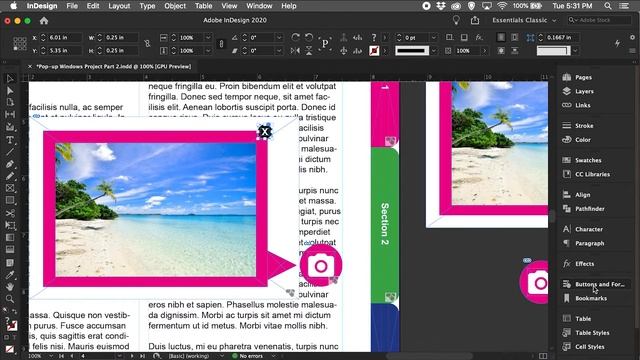
Task: Open the Layout menu
Action: (119, 6)
